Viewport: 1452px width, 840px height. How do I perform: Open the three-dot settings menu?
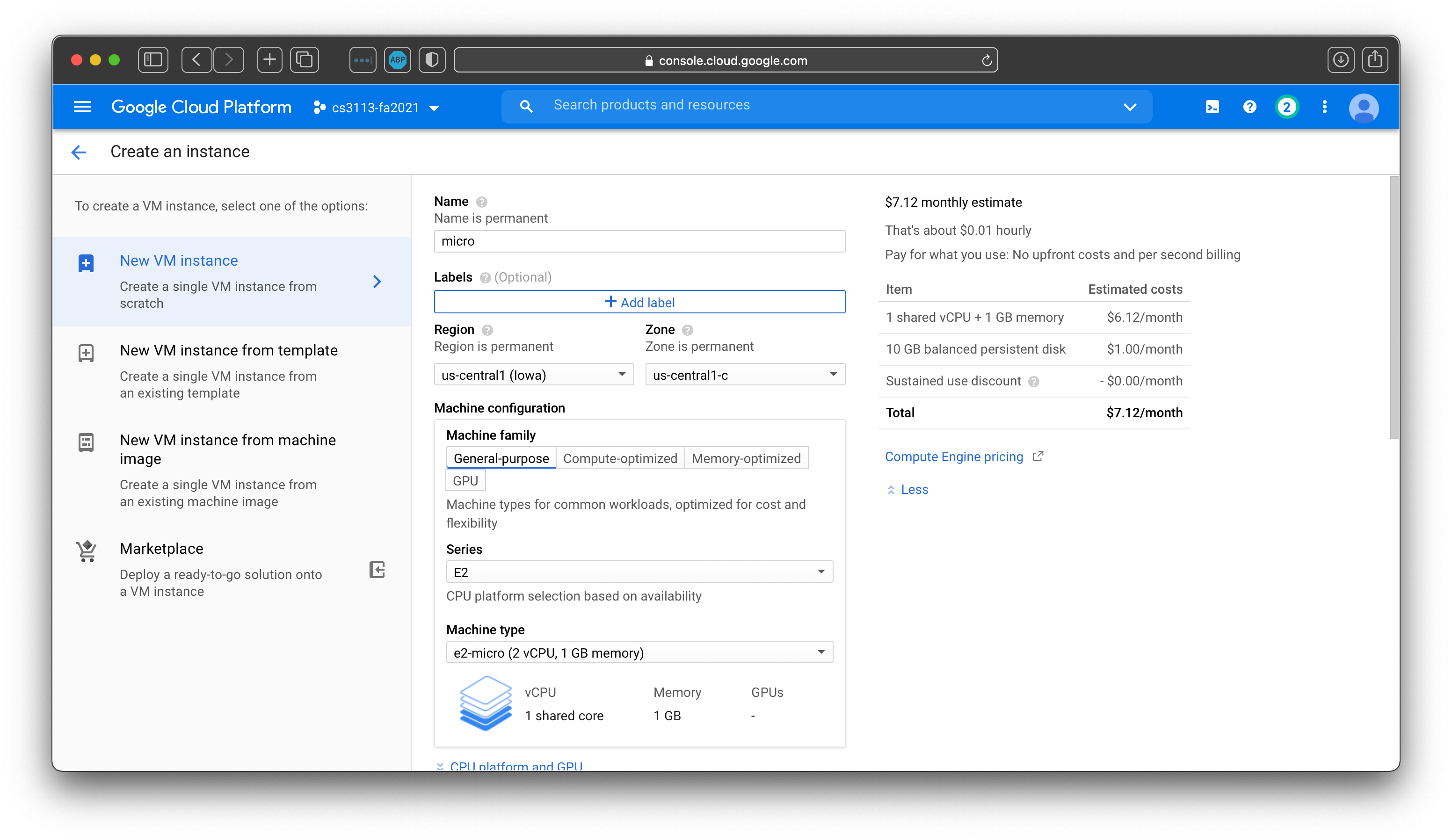(1325, 107)
